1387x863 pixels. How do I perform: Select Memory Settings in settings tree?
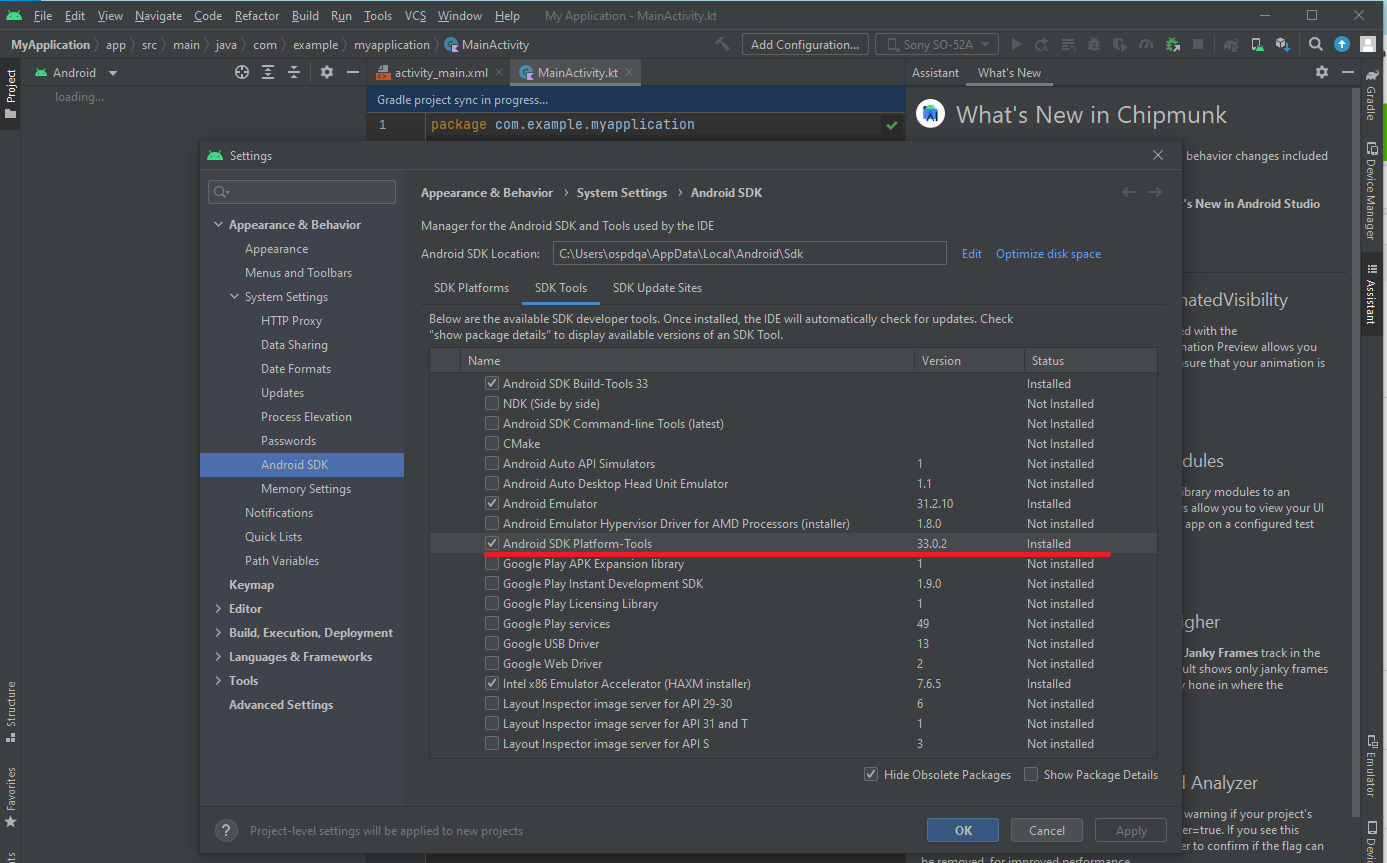[x=306, y=489]
